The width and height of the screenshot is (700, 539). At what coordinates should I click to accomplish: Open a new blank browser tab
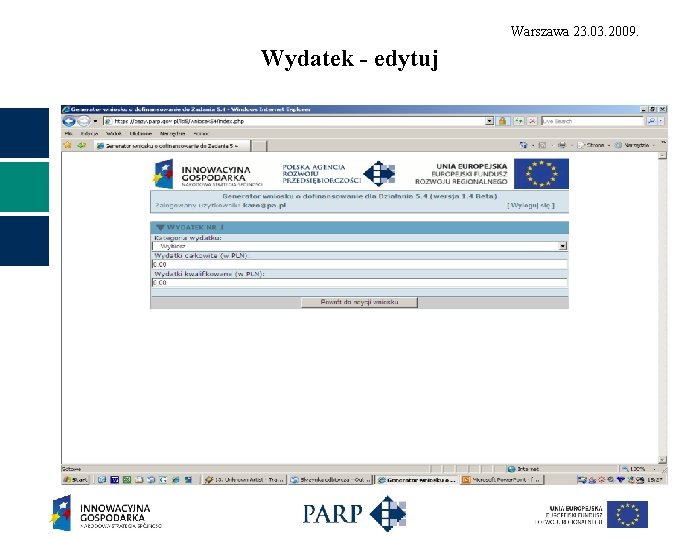260,146
